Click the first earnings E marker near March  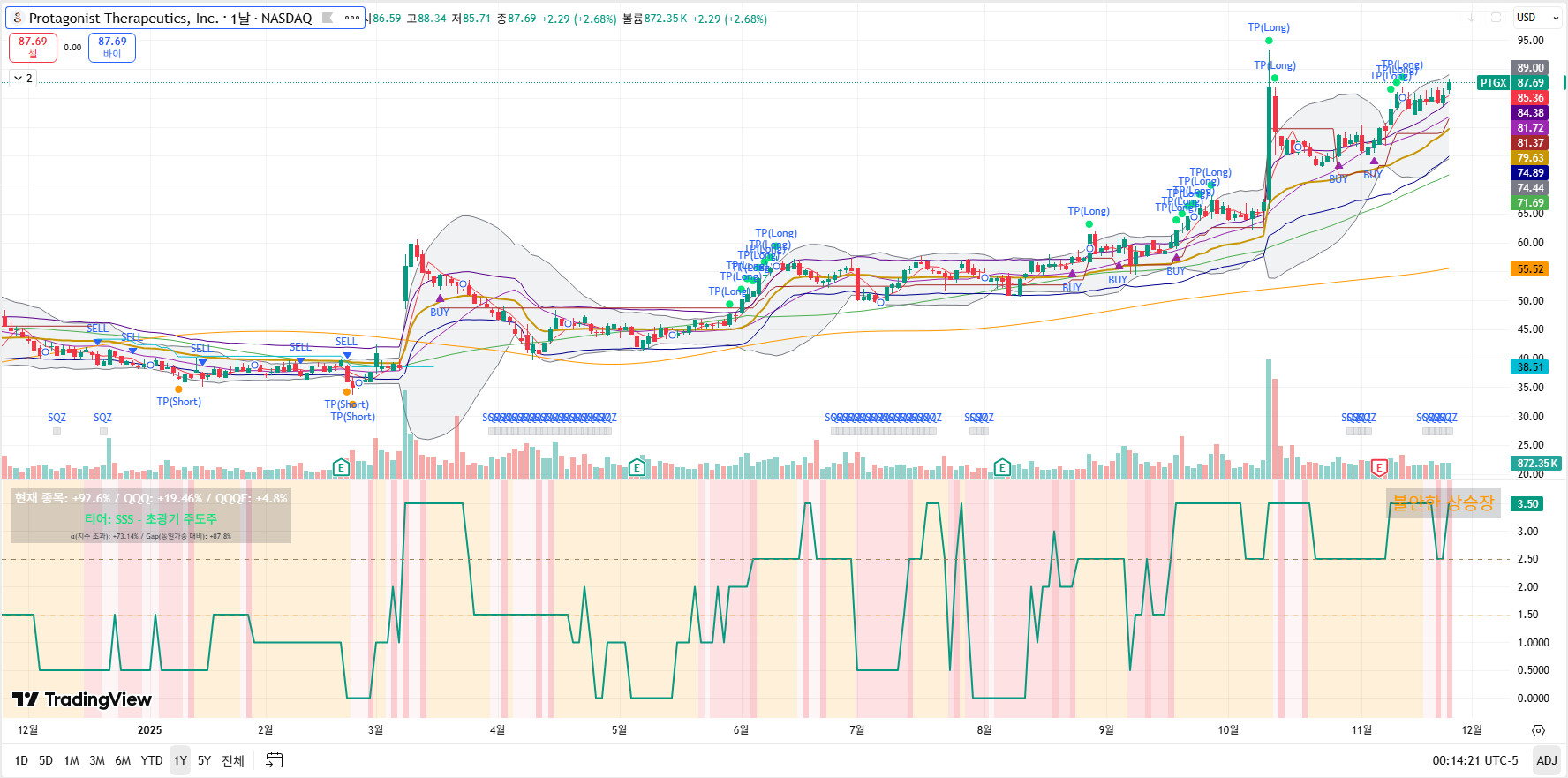click(x=341, y=467)
